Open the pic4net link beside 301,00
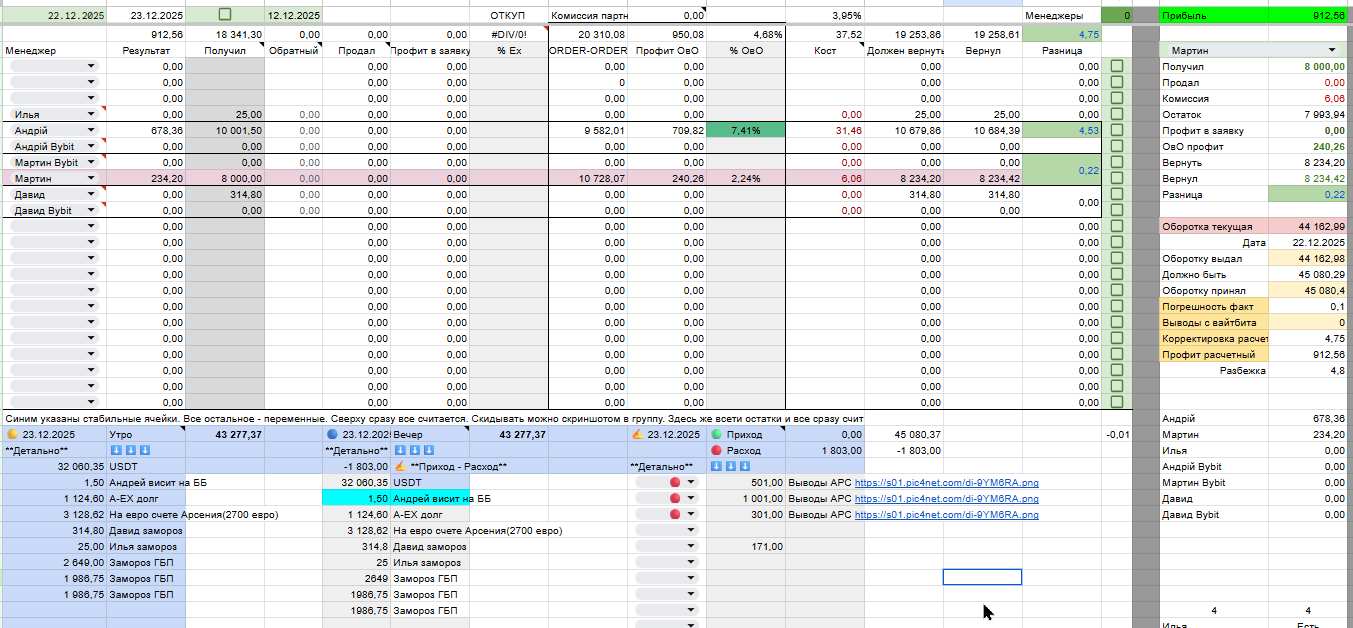Viewport: 1353px width, 628px height. coord(946,515)
